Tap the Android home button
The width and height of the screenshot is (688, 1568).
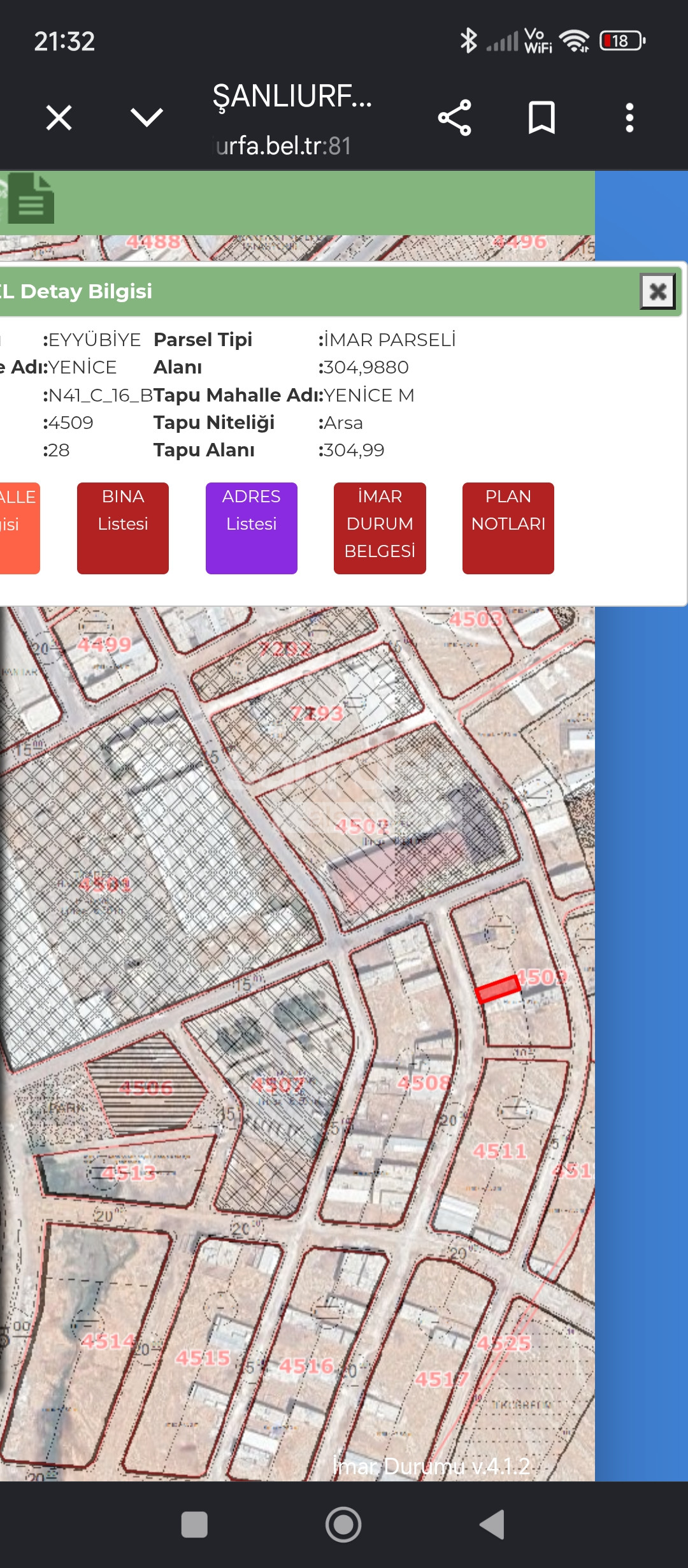(343, 1525)
